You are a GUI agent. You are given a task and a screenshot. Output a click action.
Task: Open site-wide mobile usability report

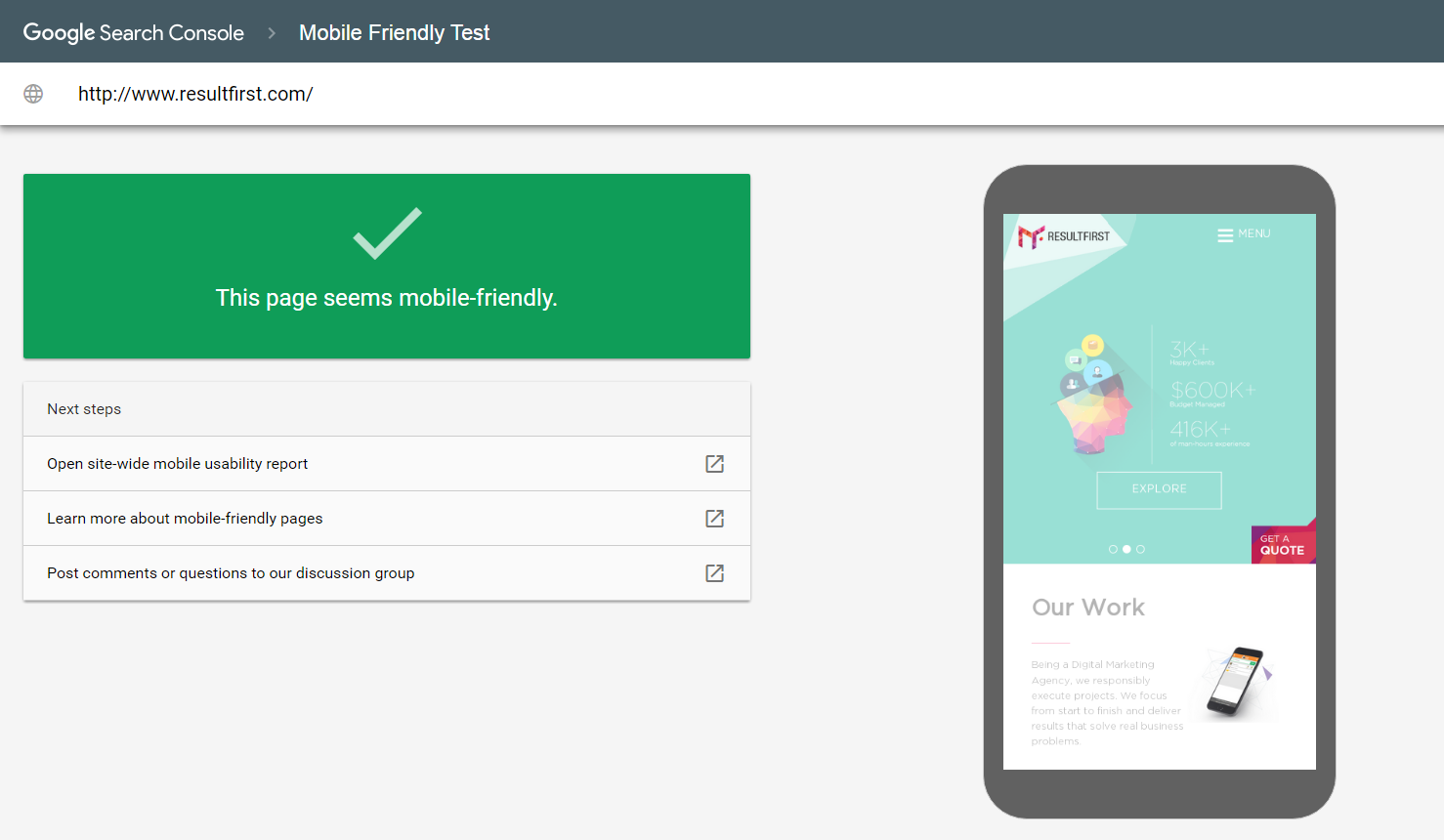tap(178, 464)
